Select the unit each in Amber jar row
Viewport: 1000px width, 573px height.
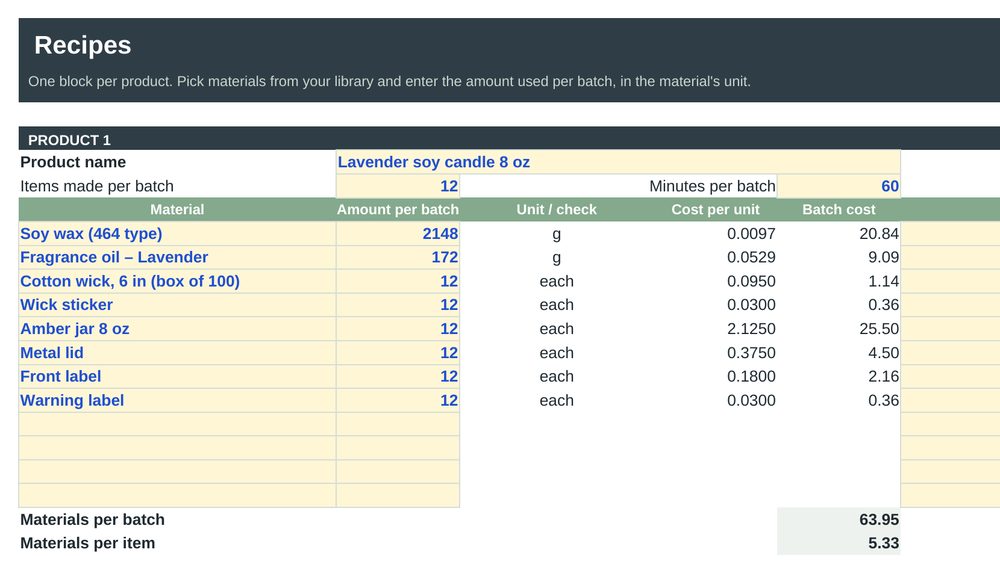point(556,329)
